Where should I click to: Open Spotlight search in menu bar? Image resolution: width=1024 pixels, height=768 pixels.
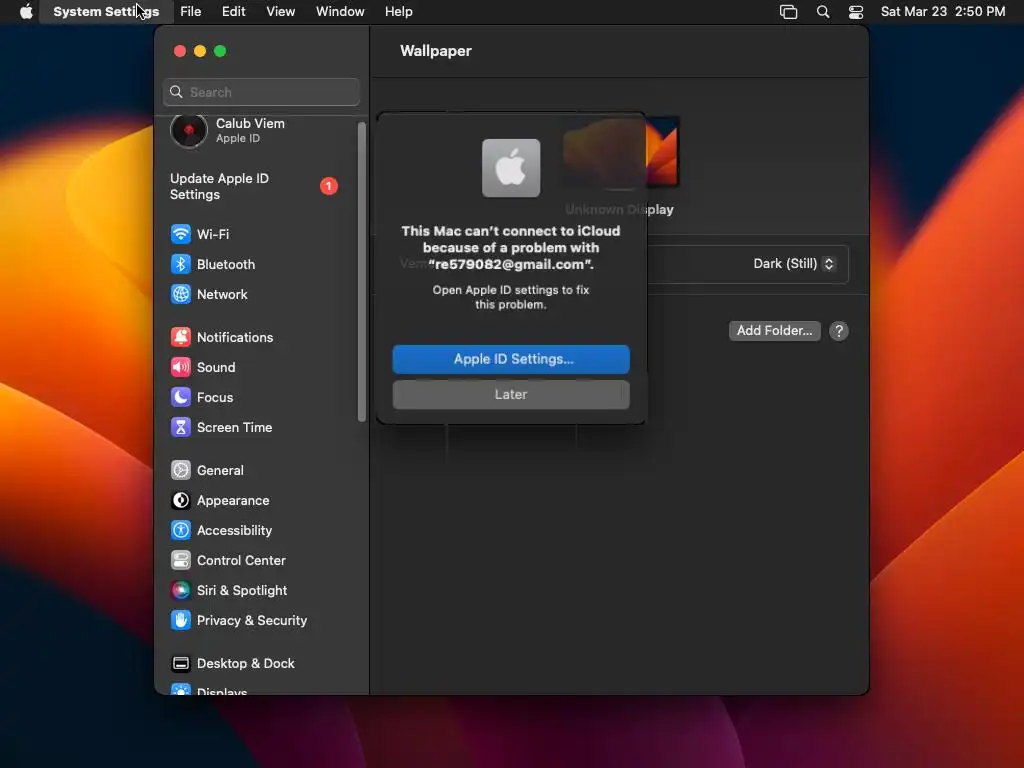pyautogui.click(x=823, y=11)
